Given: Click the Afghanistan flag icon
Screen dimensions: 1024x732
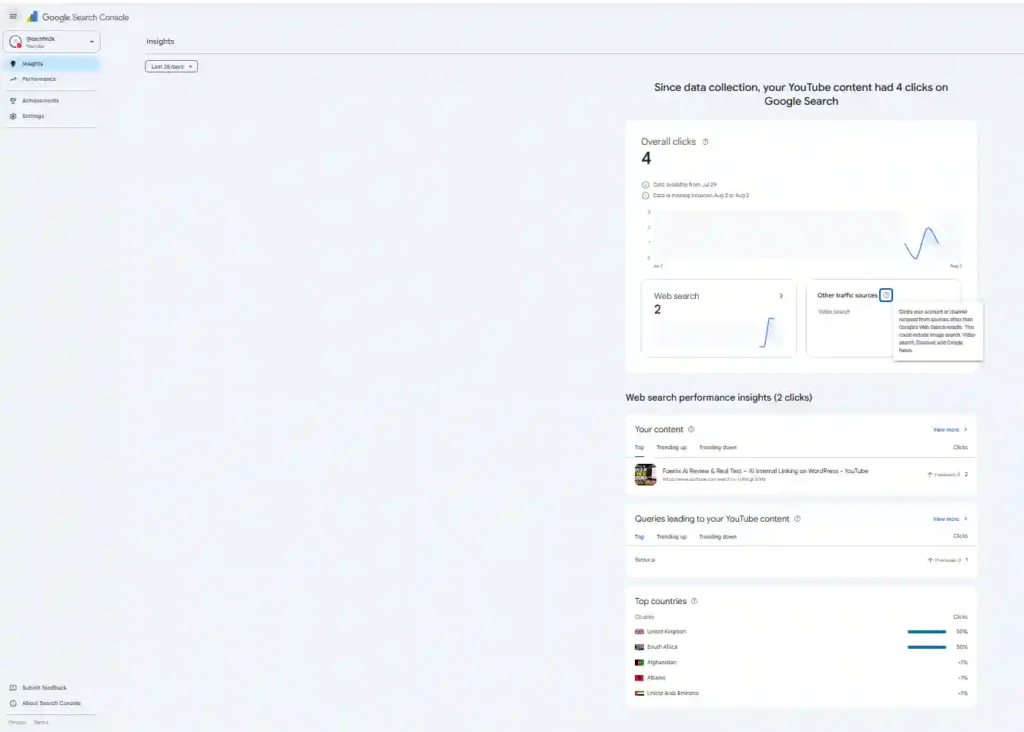Looking at the screenshot, I should click(x=639, y=662).
